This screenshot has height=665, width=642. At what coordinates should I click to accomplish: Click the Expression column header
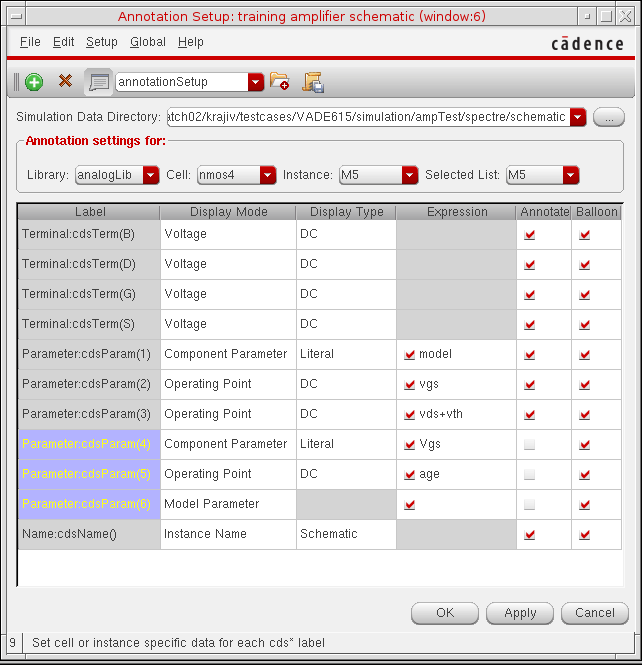[x=456, y=212]
